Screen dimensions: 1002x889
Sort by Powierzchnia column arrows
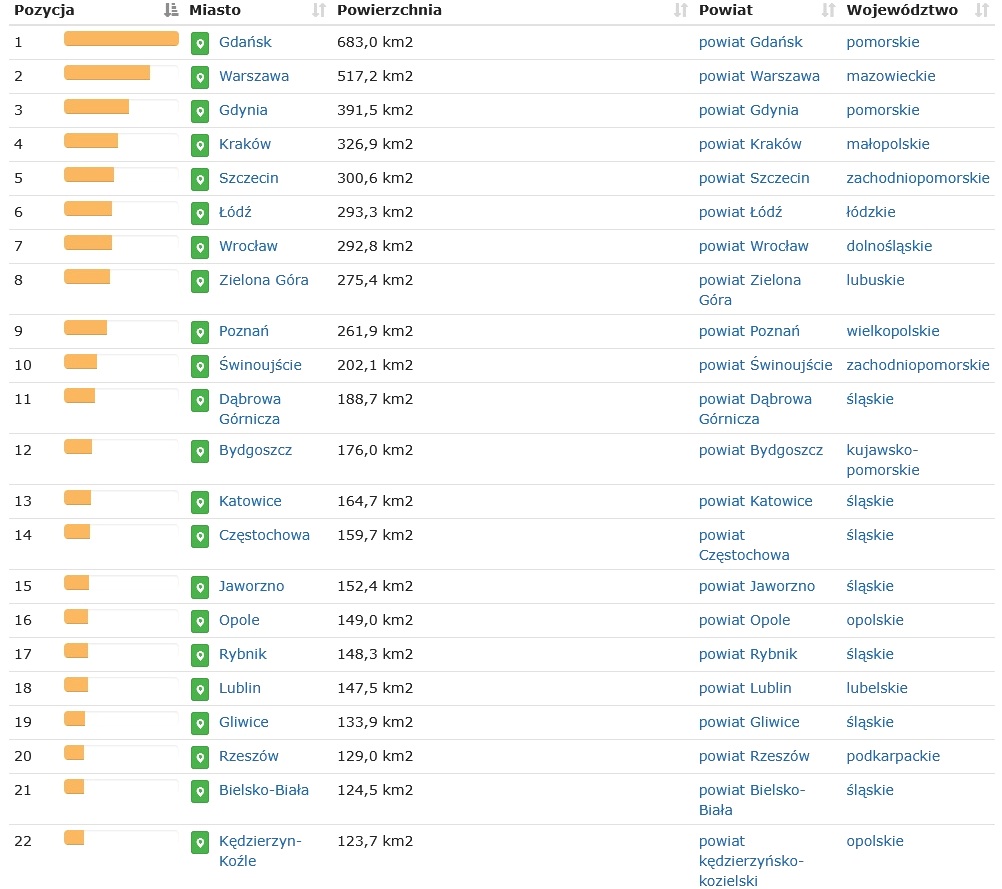click(681, 11)
